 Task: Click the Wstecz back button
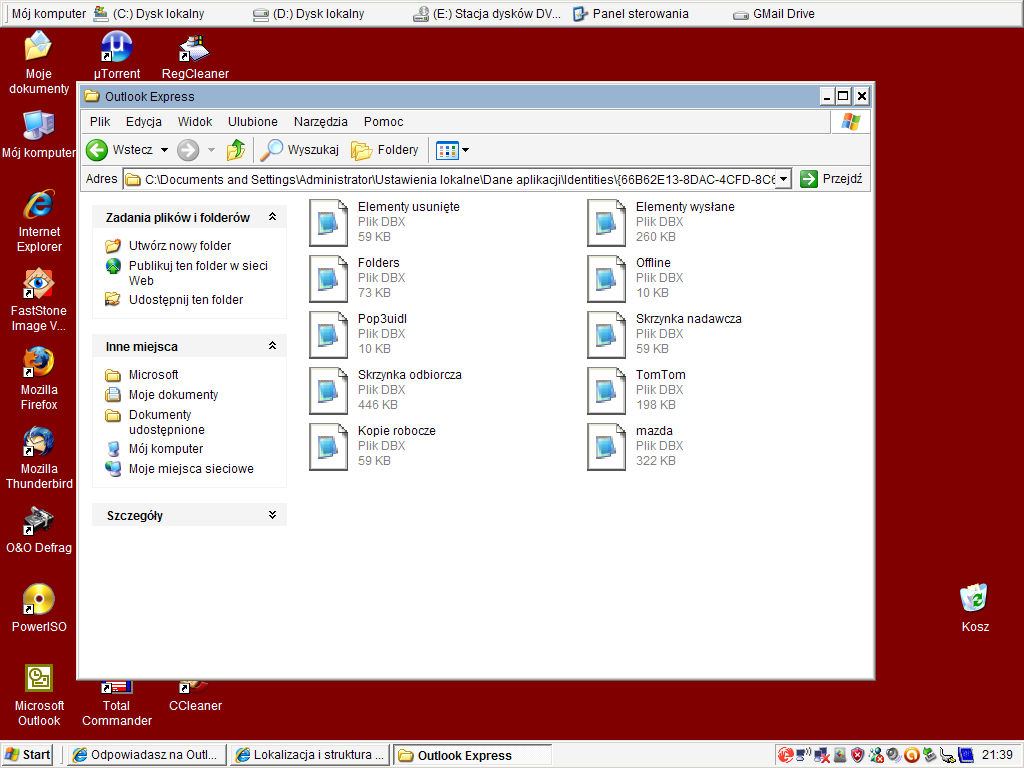120,150
